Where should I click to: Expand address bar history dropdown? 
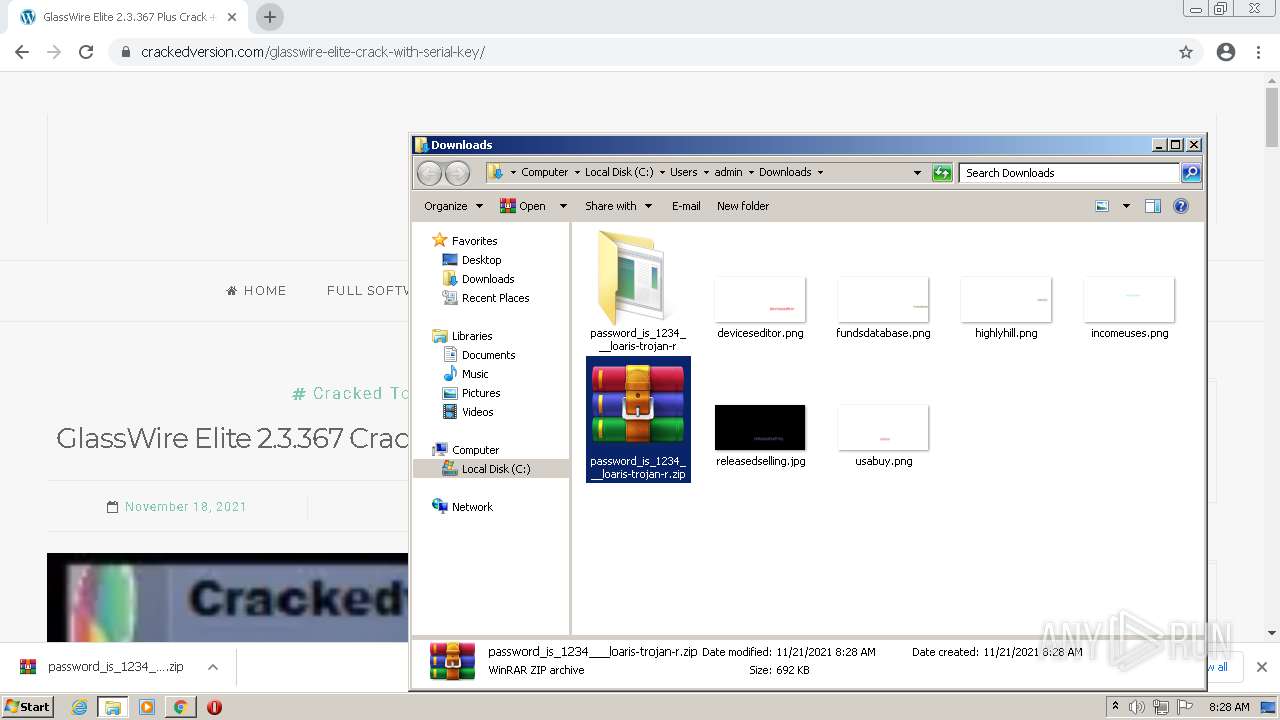point(917,173)
